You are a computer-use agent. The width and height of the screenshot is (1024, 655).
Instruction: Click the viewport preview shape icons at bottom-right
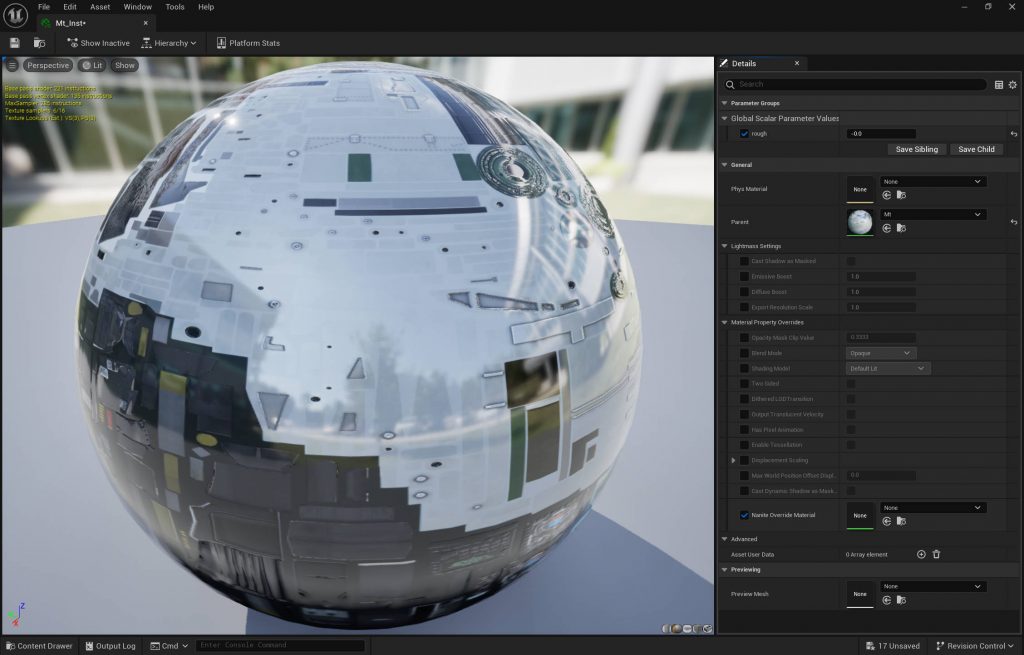click(687, 629)
